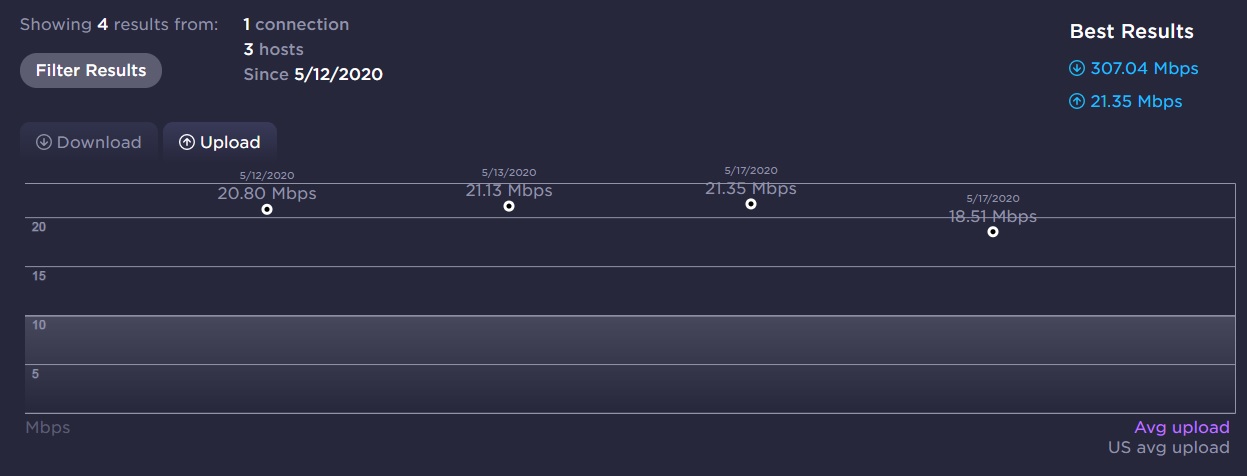Select the 18.51 Mbps data point marker
This screenshot has width=1247, height=476.
click(x=993, y=232)
